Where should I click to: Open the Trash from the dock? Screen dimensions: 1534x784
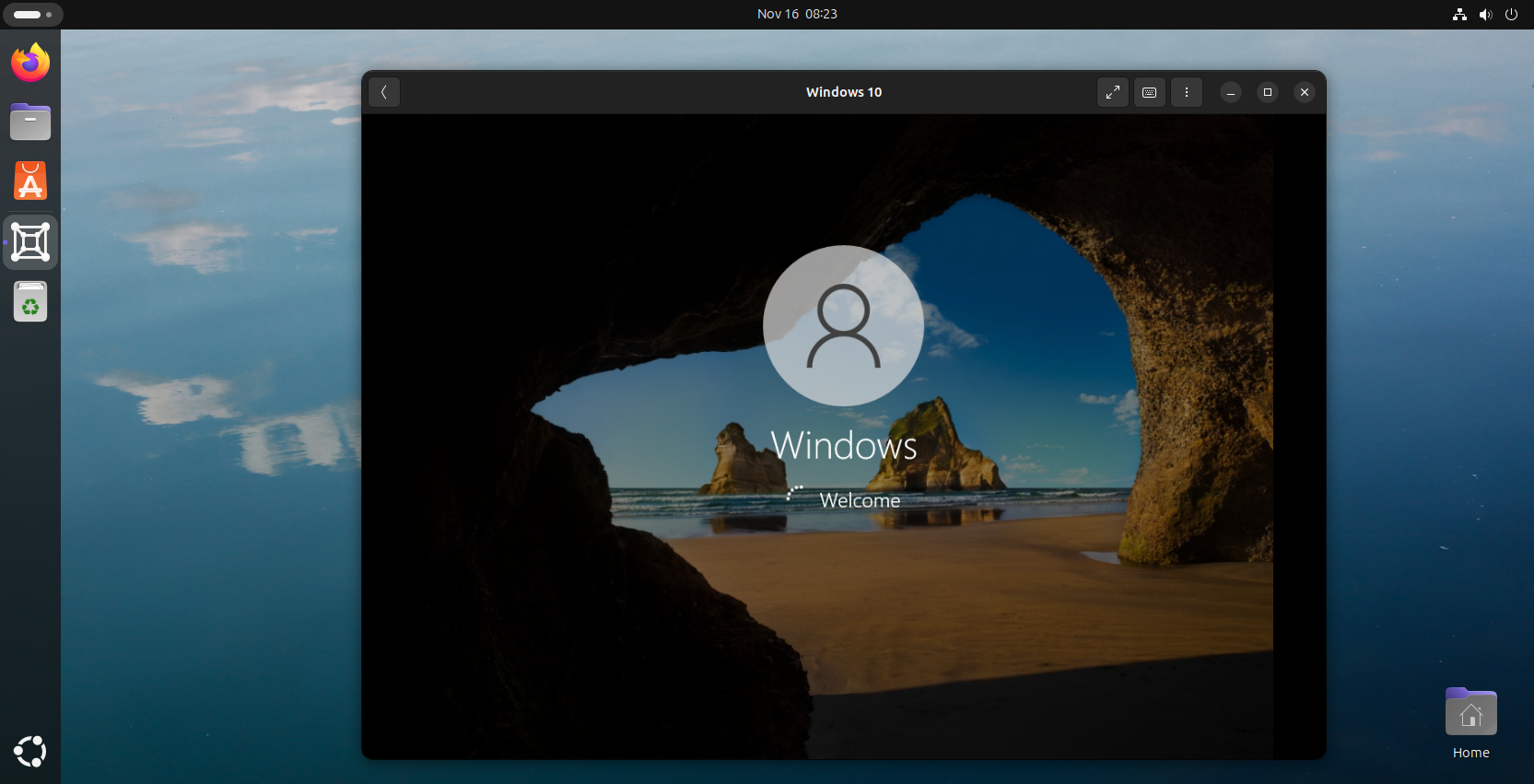pyautogui.click(x=30, y=301)
